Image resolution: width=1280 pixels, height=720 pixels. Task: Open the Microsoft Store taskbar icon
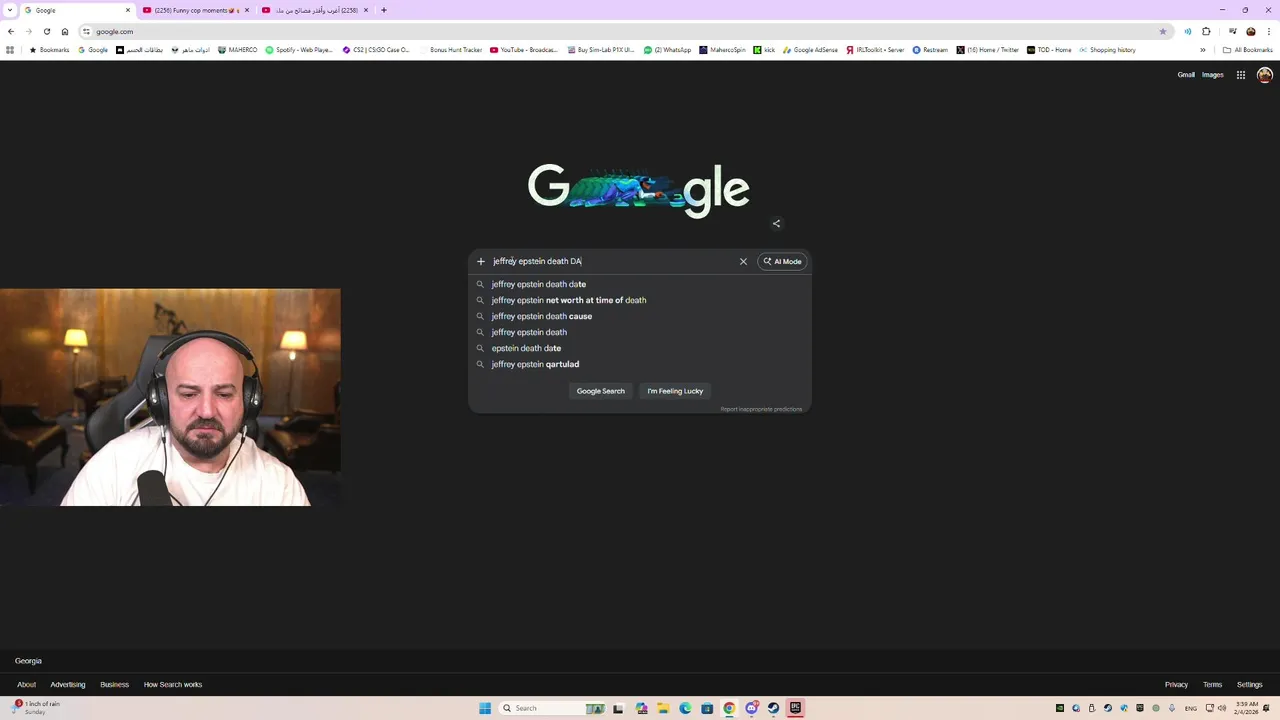(x=707, y=708)
